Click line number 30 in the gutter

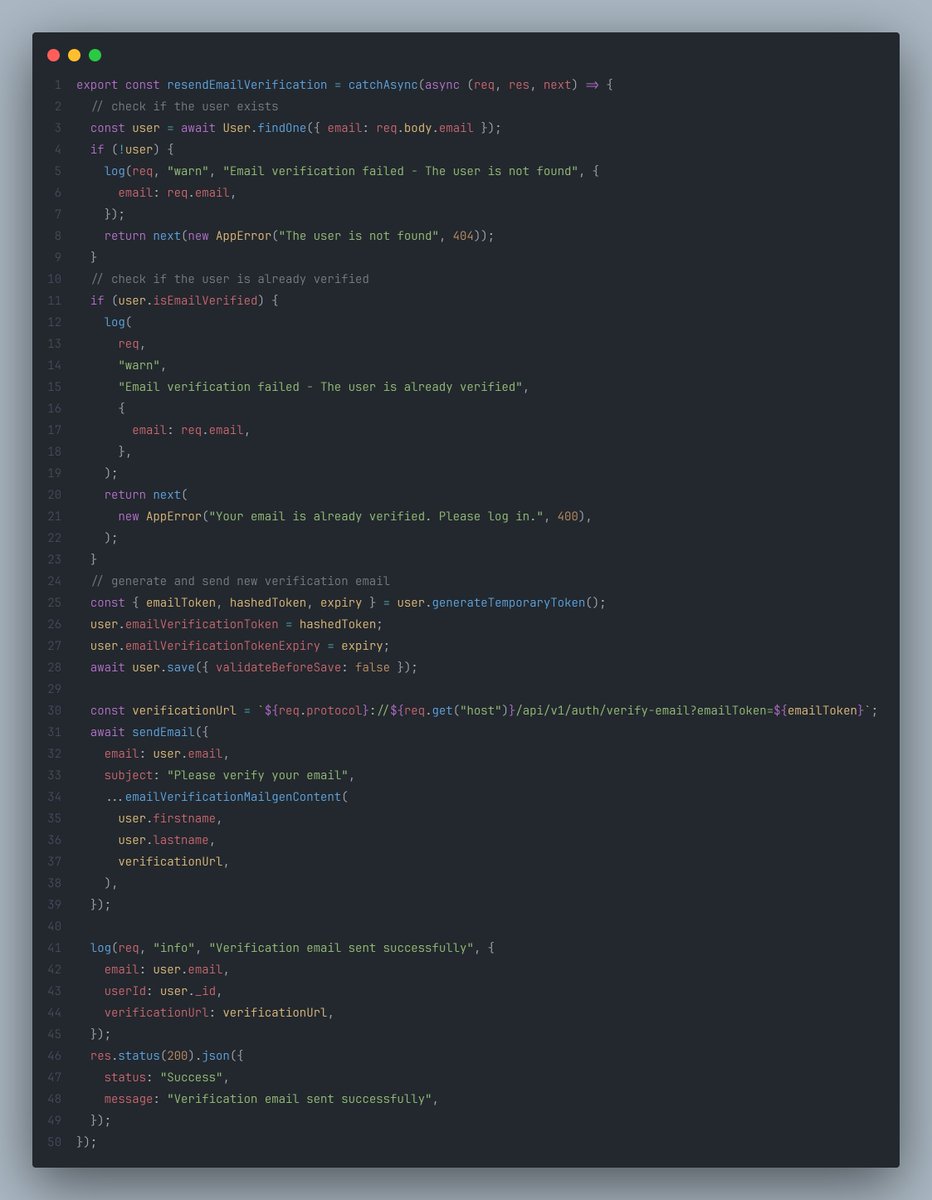[x=54, y=710]
